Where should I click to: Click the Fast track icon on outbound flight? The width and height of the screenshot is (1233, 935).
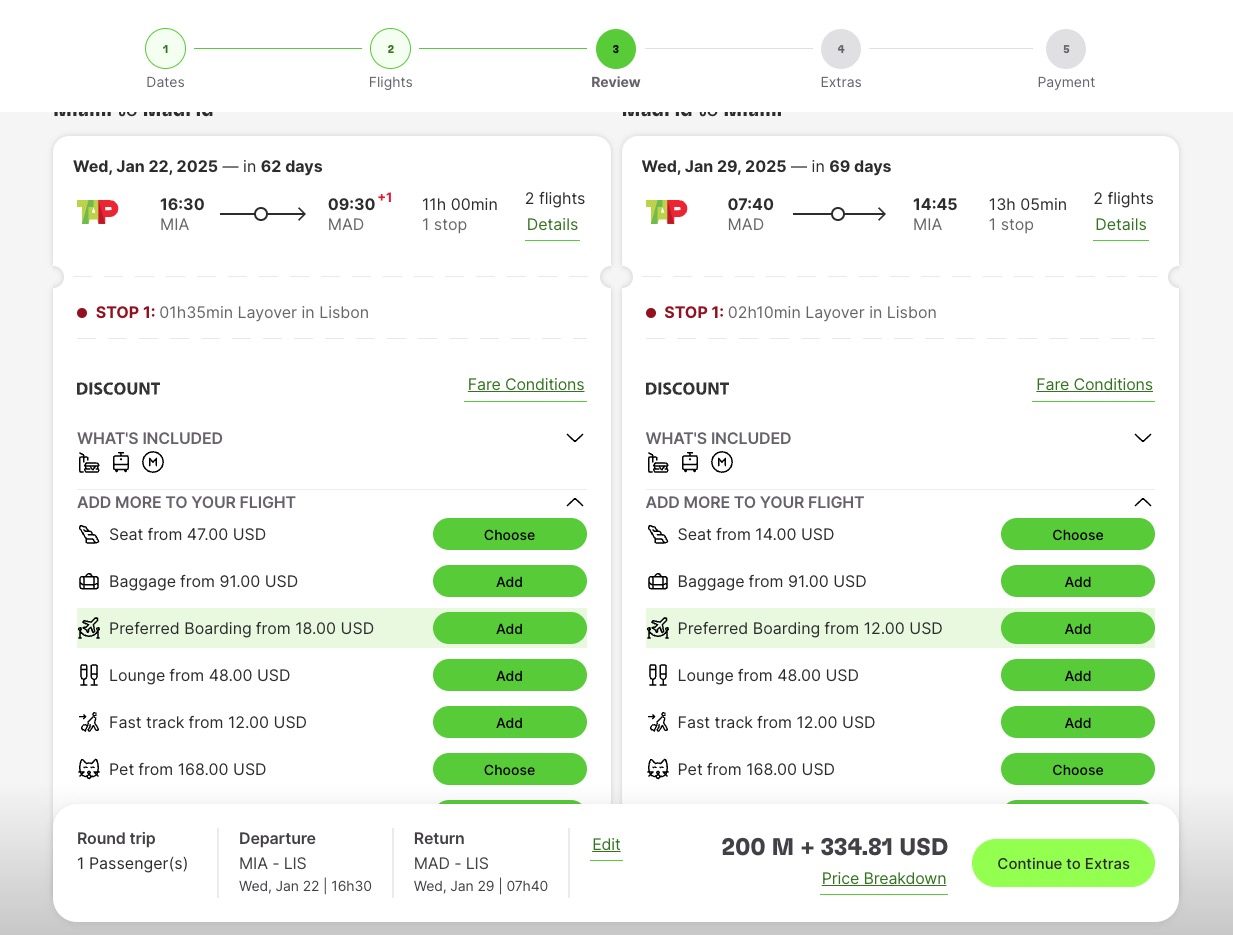(x=89, y=722)
